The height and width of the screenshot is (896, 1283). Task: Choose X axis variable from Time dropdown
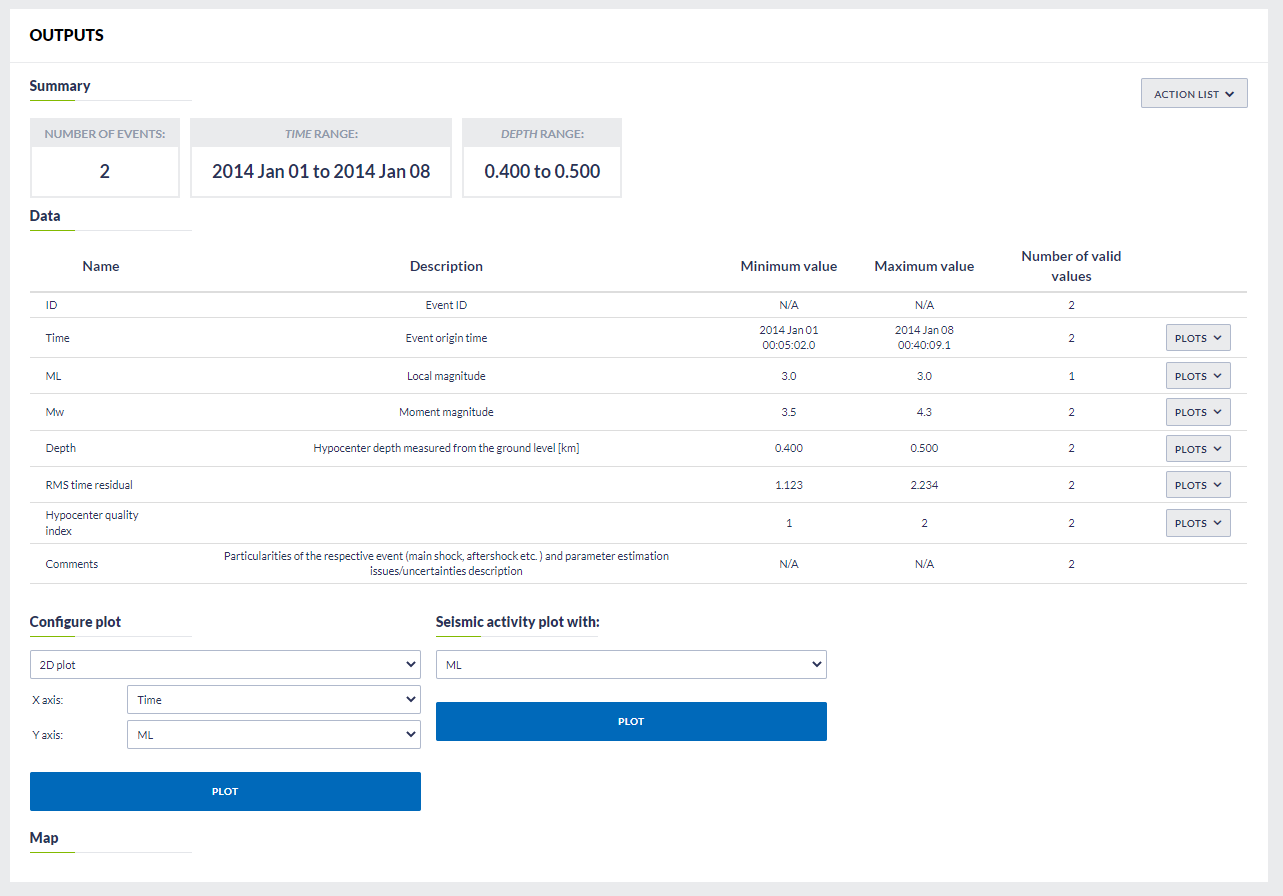click(273, 700)
